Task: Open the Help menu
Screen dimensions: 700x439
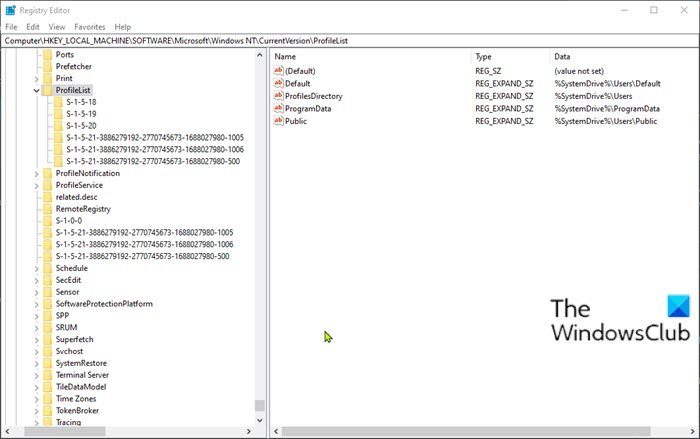Action: [122, 27]
